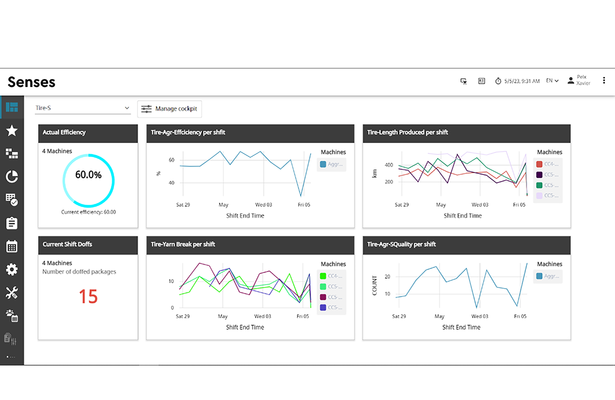
Task: Open the calendar icon in sidebar
Action: click(x=12, y=246)
